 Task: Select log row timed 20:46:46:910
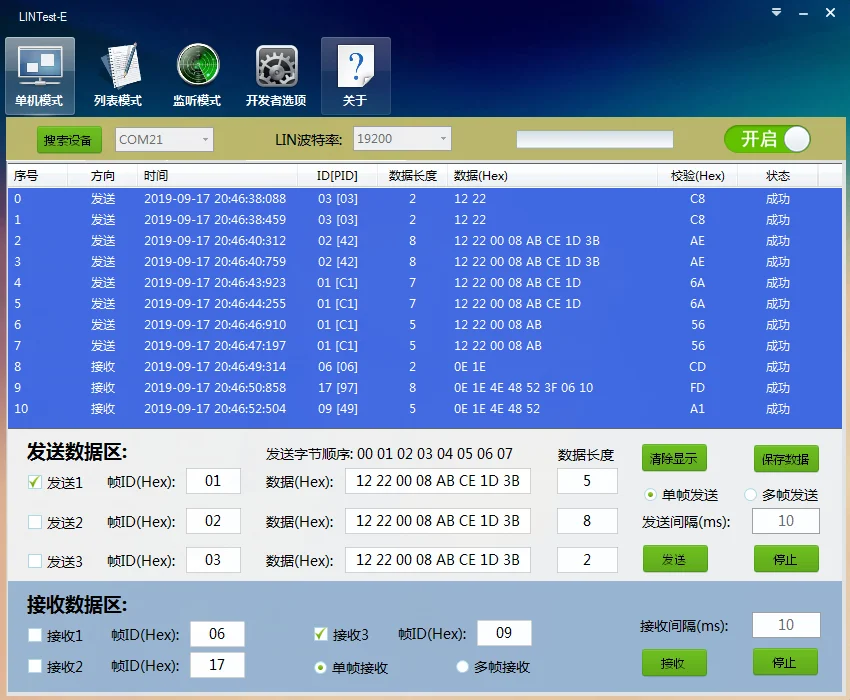pos(424,325)
